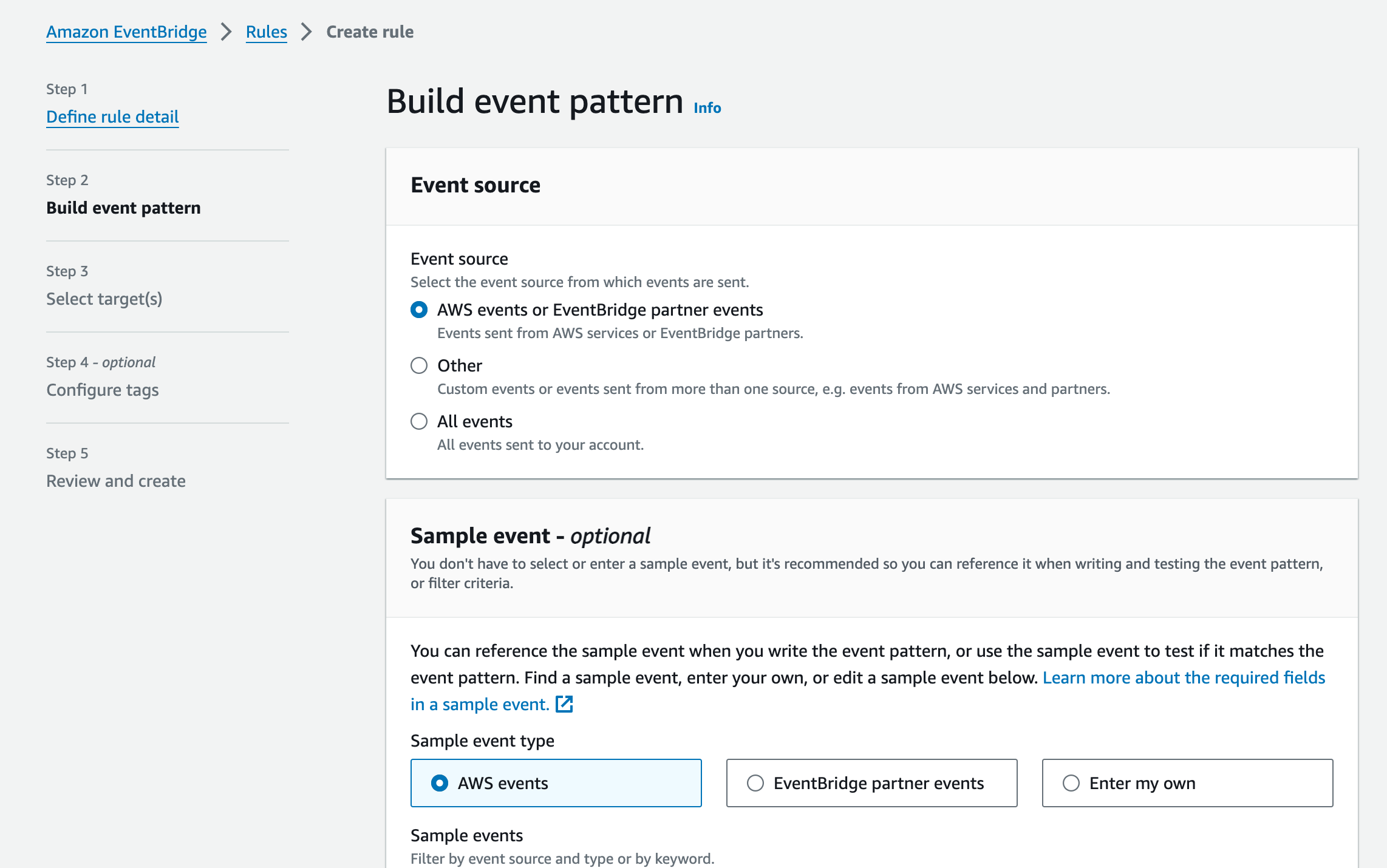This screenshot has height=868, width=1387.
Task: Open the Amazon EventBridge breadcrumb link
Action: pyautogui.click(x=126, y=32)
